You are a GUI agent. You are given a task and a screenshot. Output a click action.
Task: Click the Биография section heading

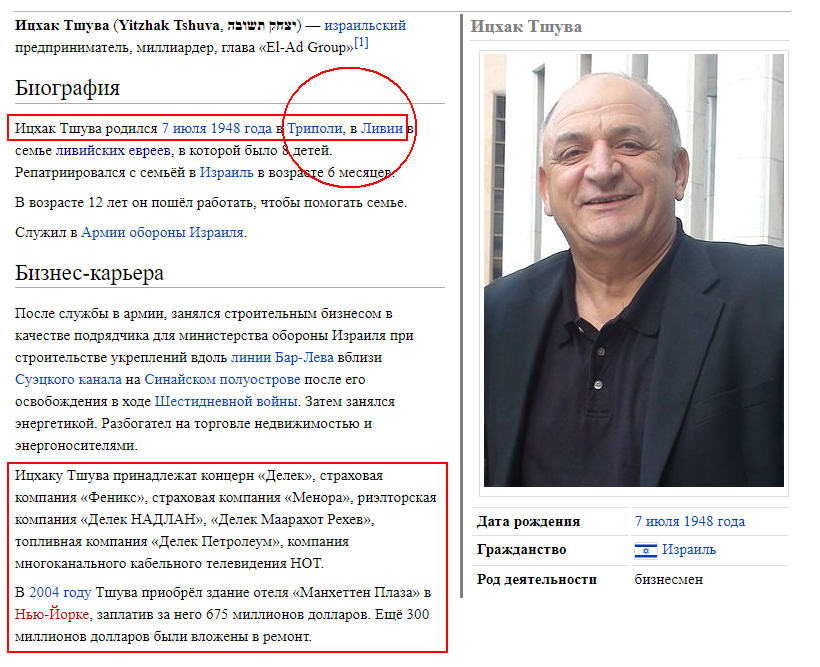coord(67,88)
